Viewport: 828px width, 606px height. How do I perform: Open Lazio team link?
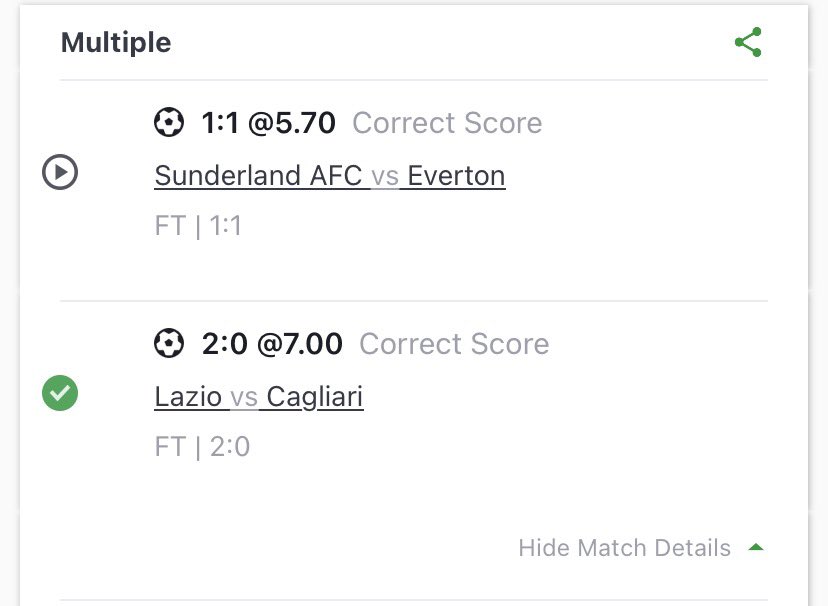tap(188, 397)
